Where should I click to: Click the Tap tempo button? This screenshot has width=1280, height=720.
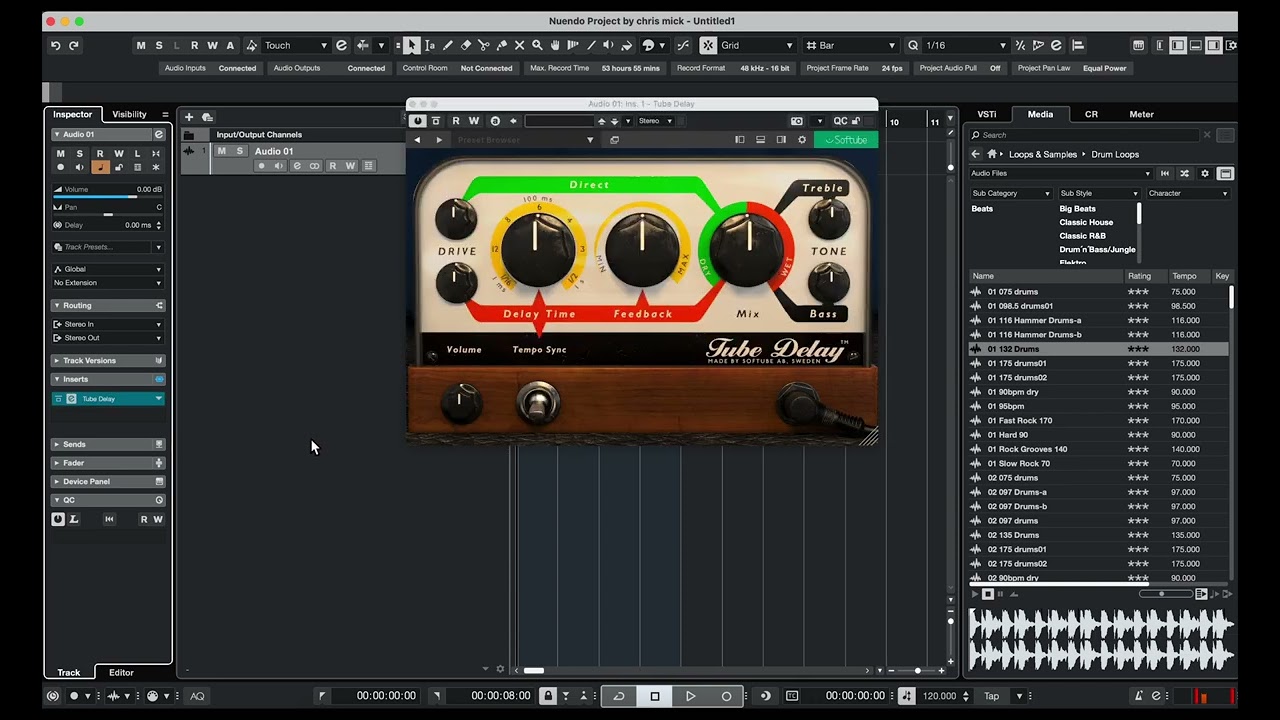tap(991, 696)
